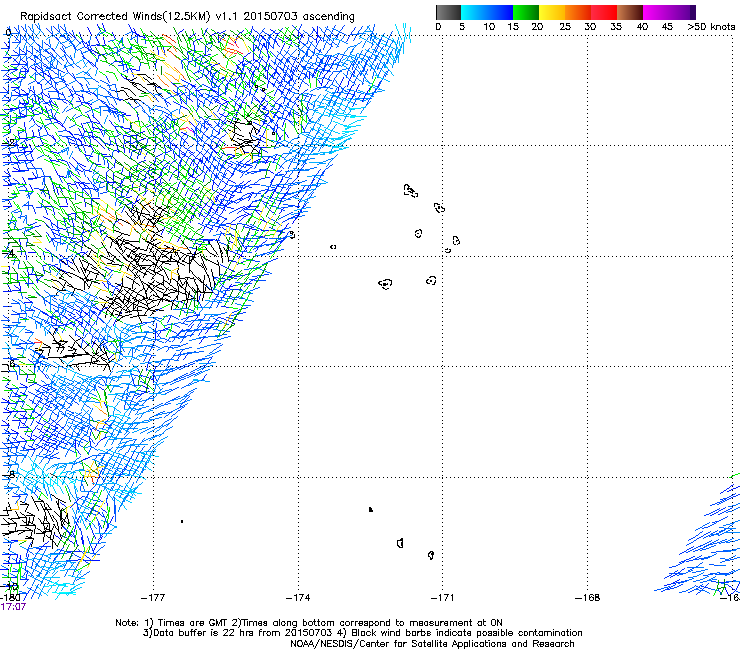740x650 pixels.
Task: Click the yellow 20-25 knots legend segment
Action: (x=552, y=12)
